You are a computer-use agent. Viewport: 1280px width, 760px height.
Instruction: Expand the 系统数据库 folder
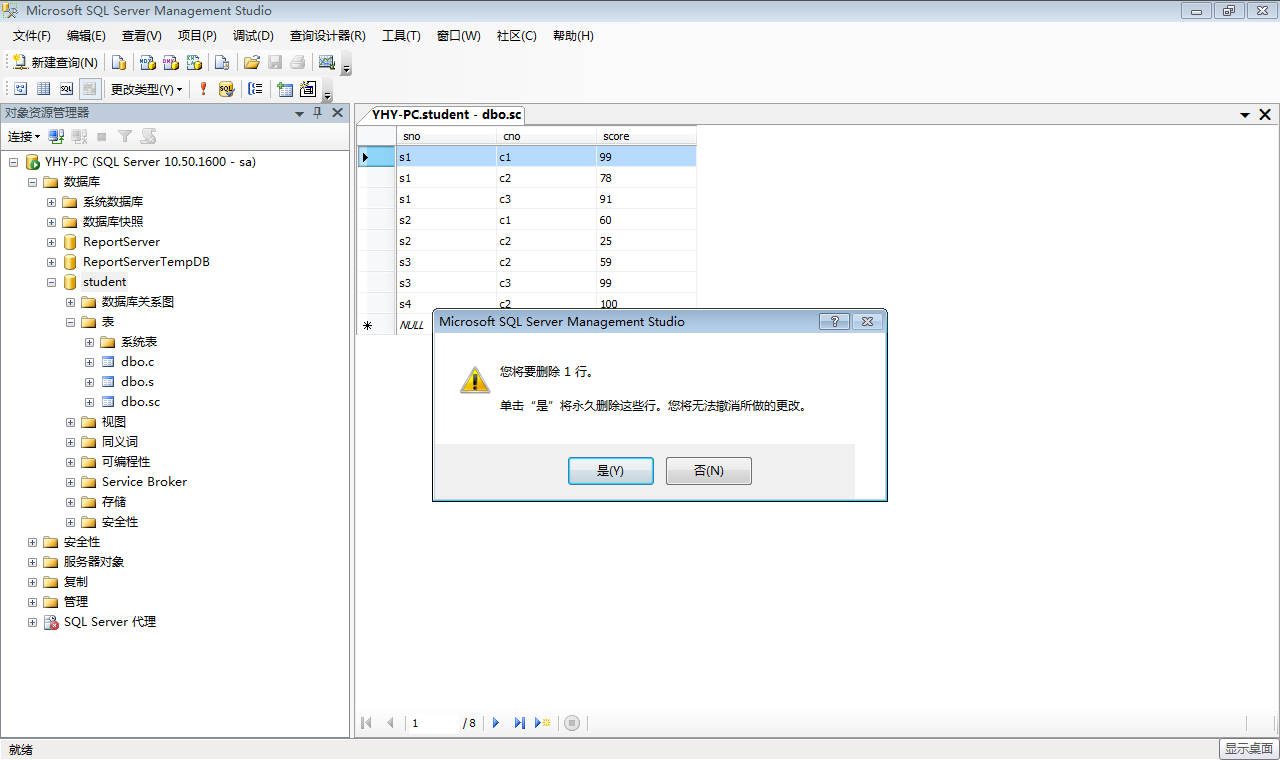[x=51, y=202]
